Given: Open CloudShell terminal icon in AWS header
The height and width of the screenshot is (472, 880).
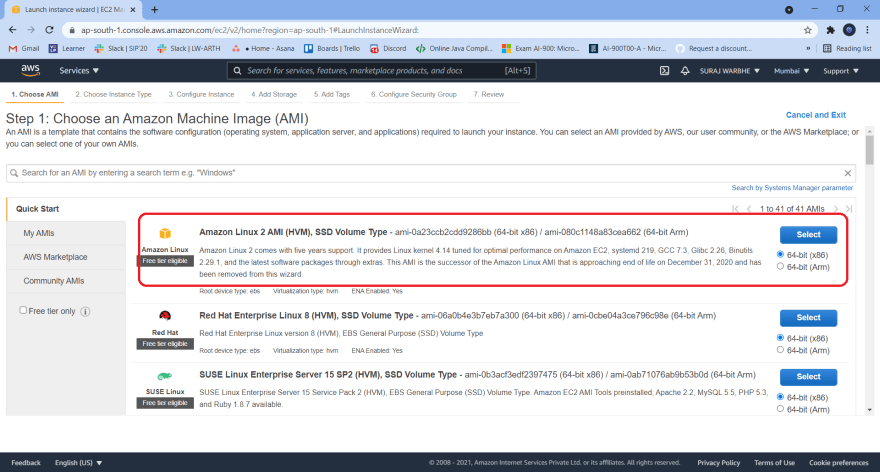Looking at the screenshot, I should (x=664, y=71).
